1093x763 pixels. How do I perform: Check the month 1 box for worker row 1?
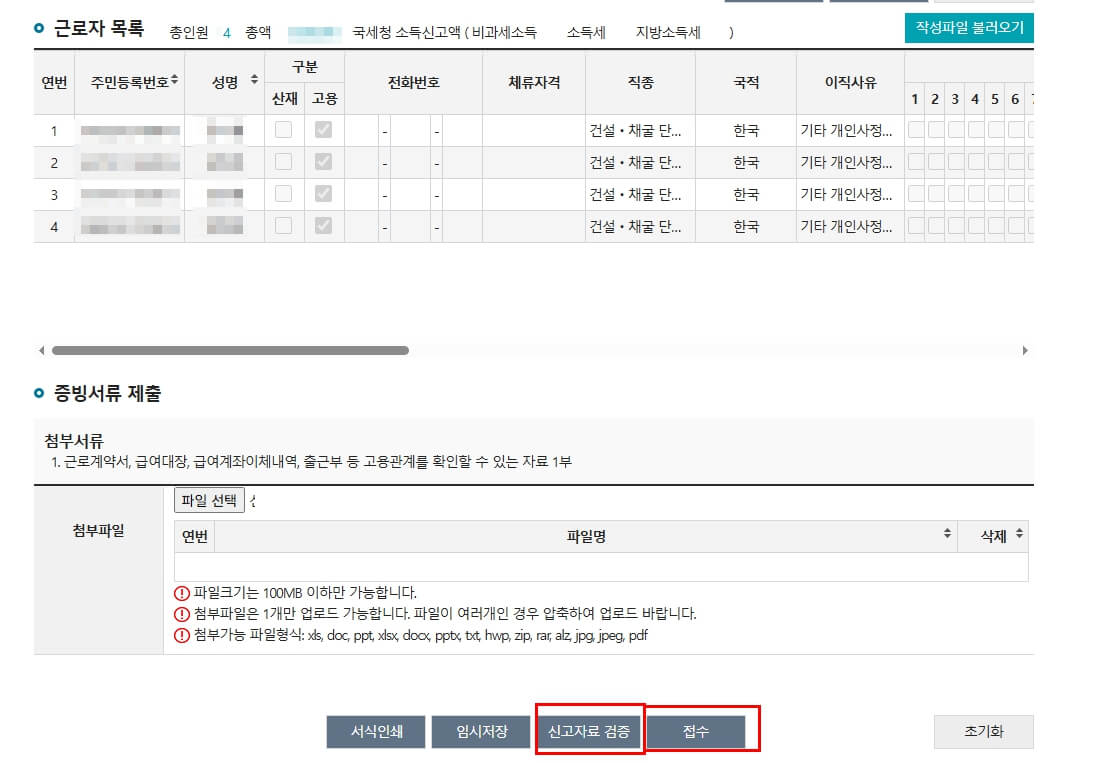pos(916,129)
